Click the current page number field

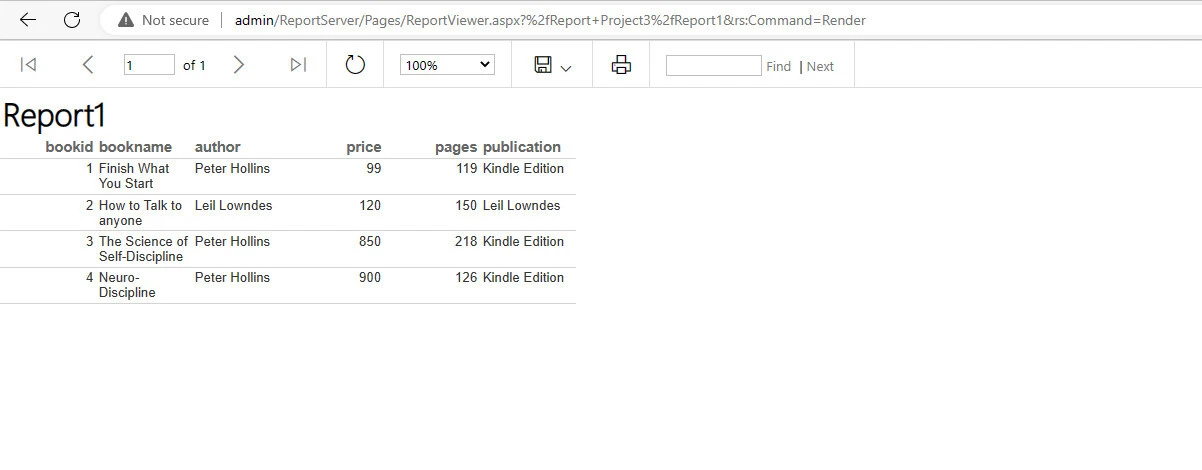pyautogui.click(x=149, y=65)
